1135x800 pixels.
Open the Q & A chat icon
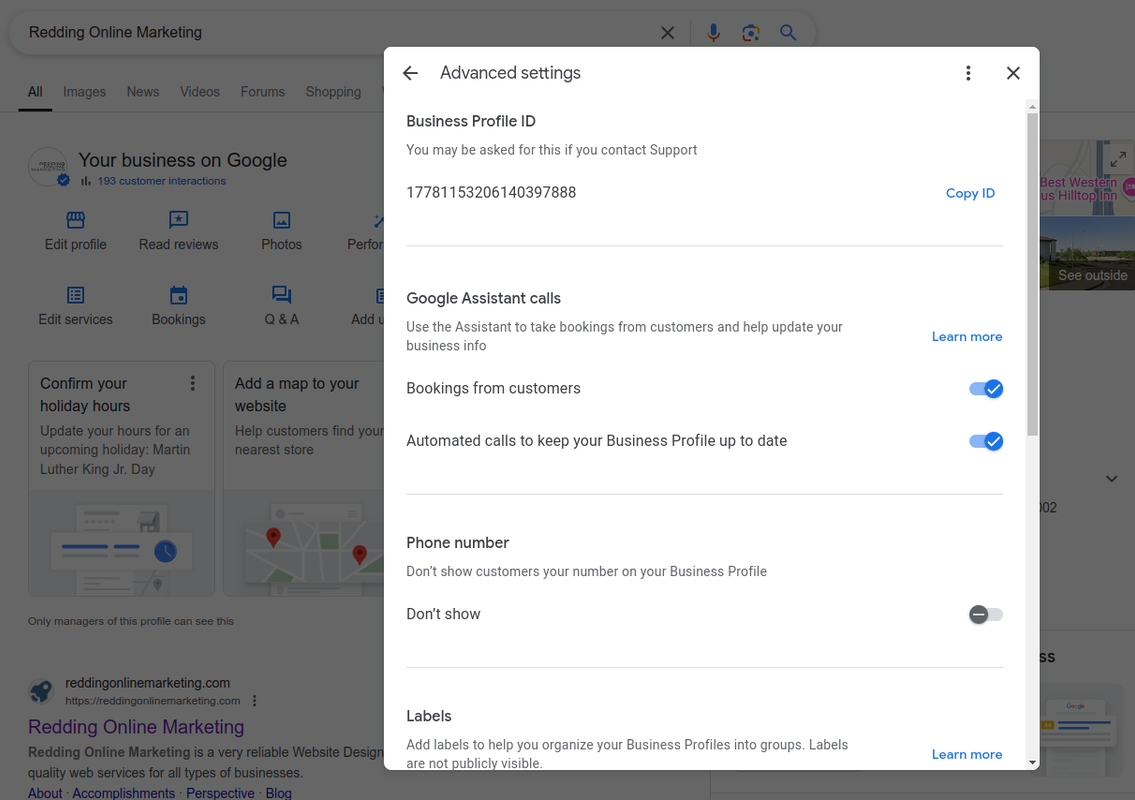point(282,295)
